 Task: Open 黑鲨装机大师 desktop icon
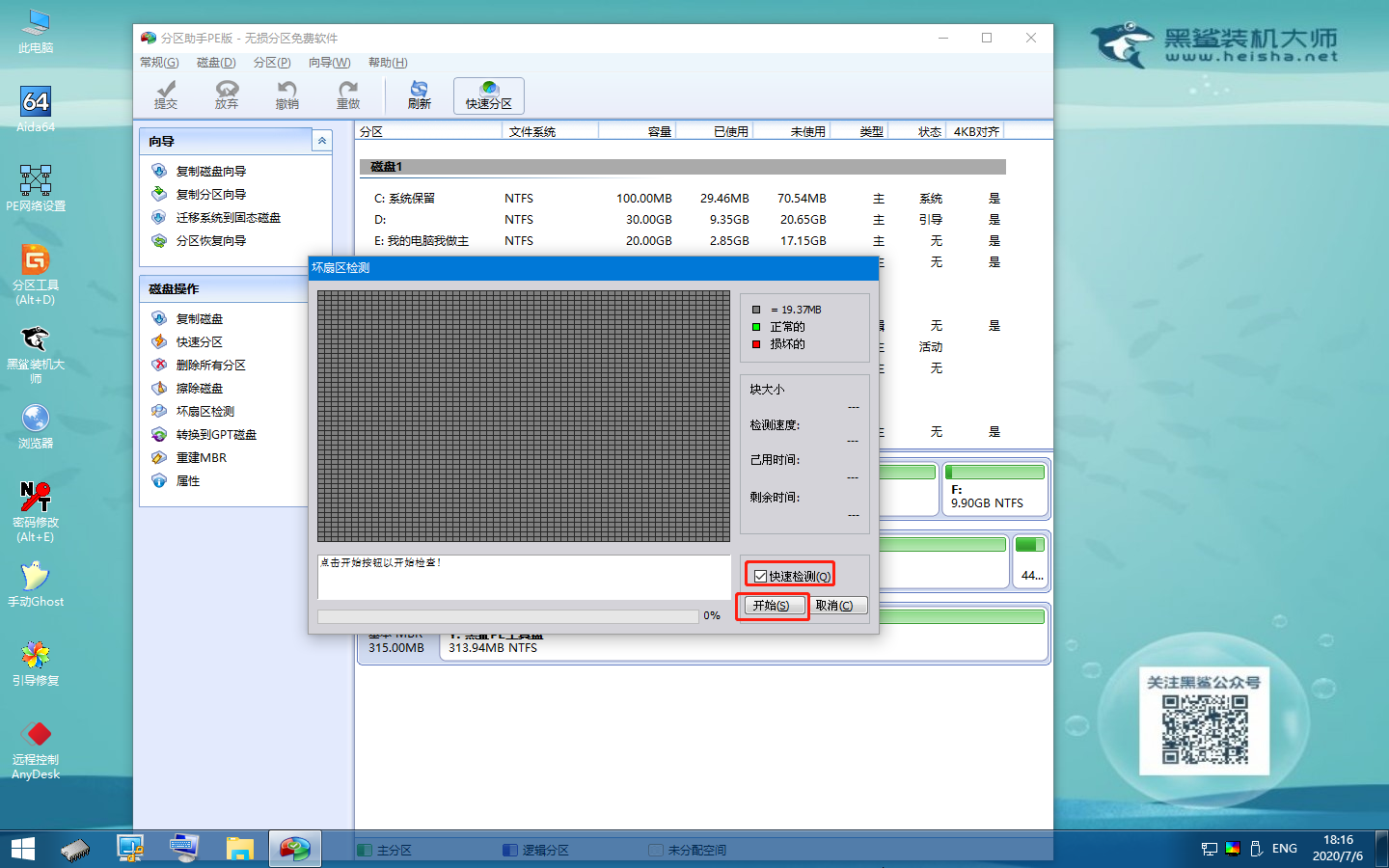point(36,354)
